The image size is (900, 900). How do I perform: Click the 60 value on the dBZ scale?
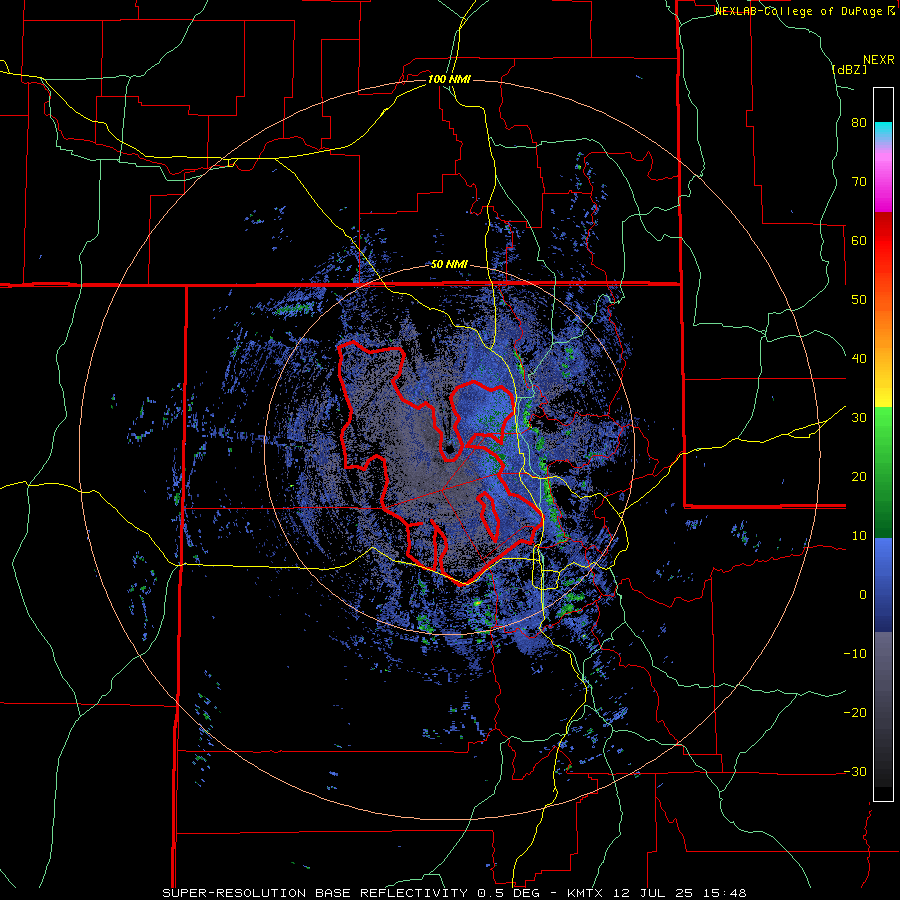tap(859, 240)
